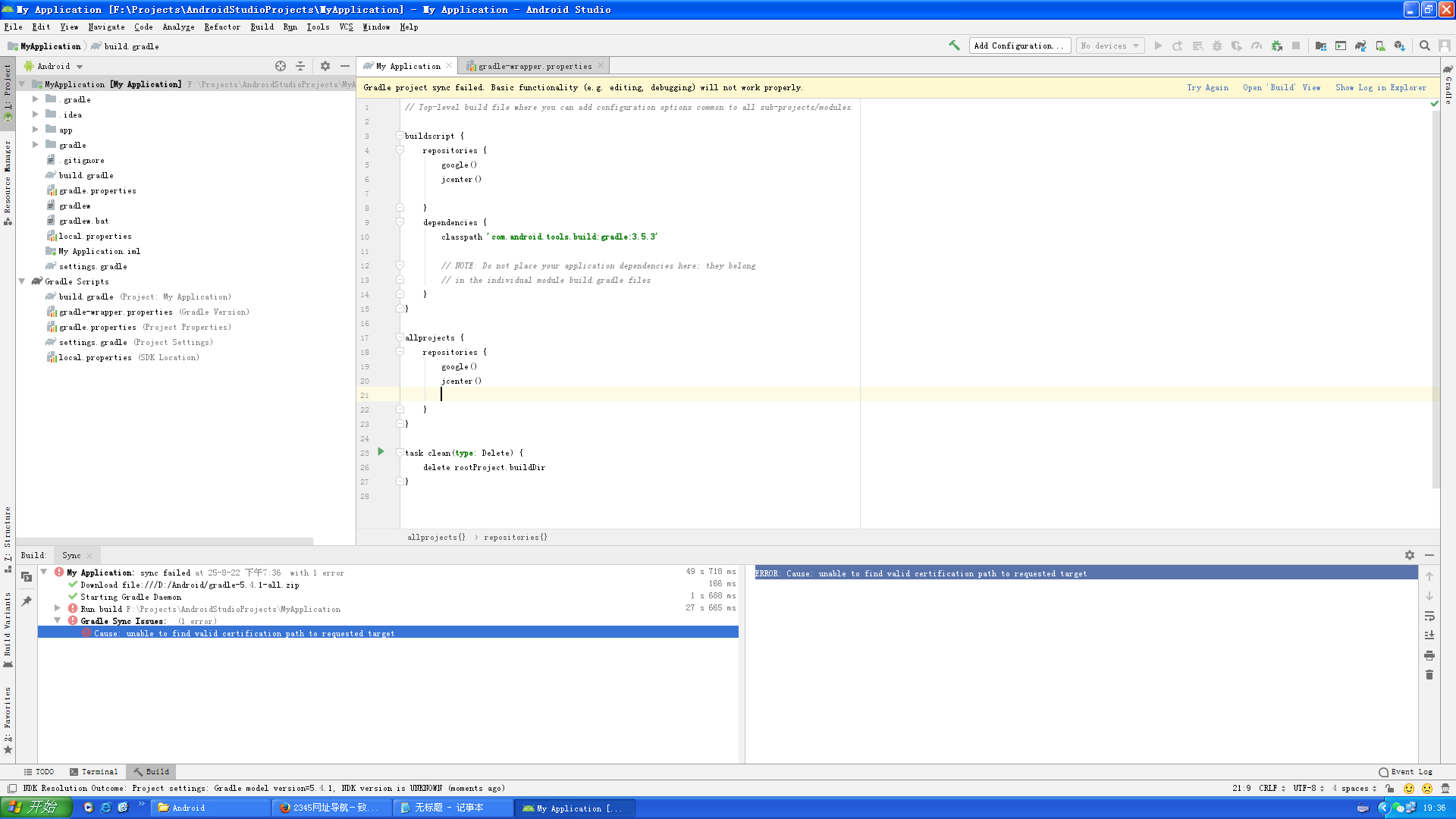Open the Analyze menu

pyautogui.click(x=178, y=27)
